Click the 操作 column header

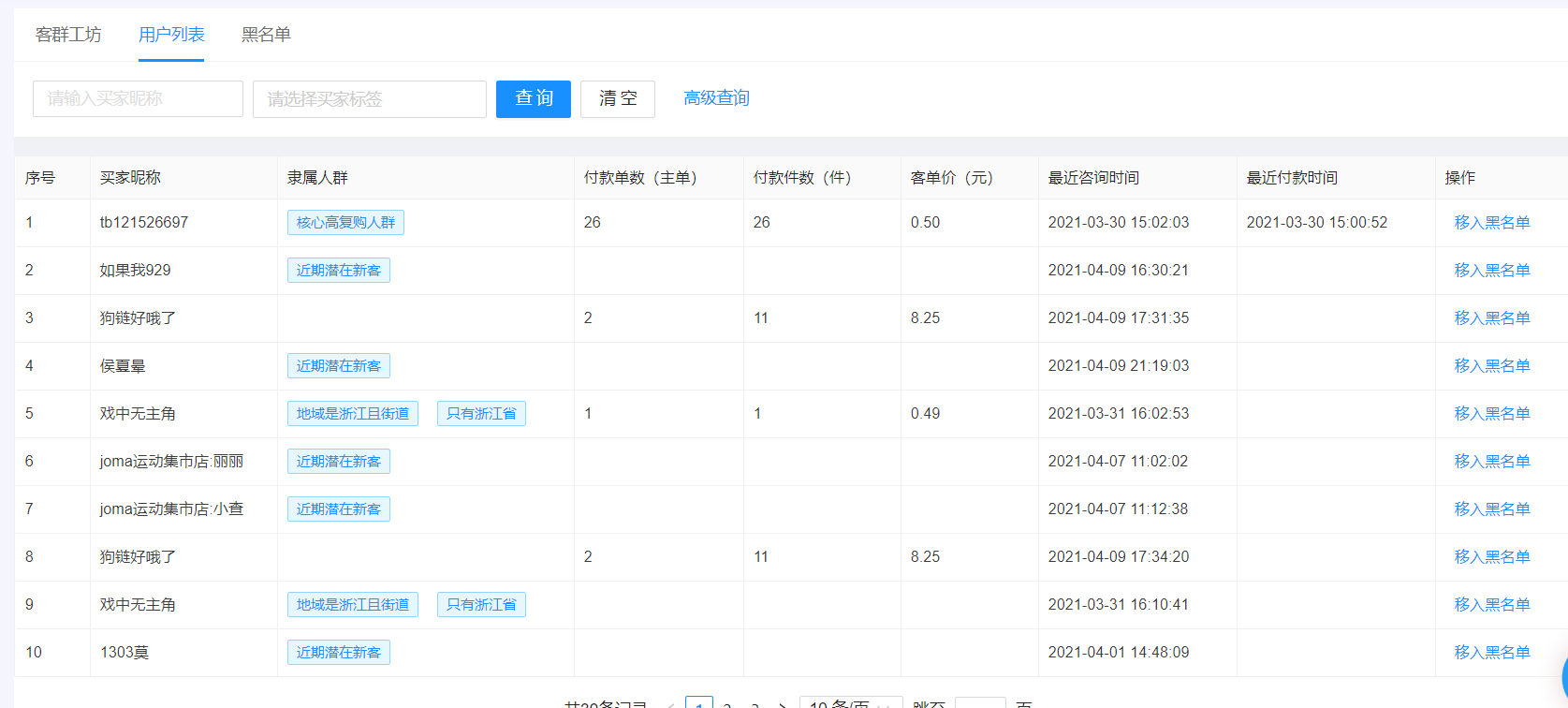coord(1460,178)
